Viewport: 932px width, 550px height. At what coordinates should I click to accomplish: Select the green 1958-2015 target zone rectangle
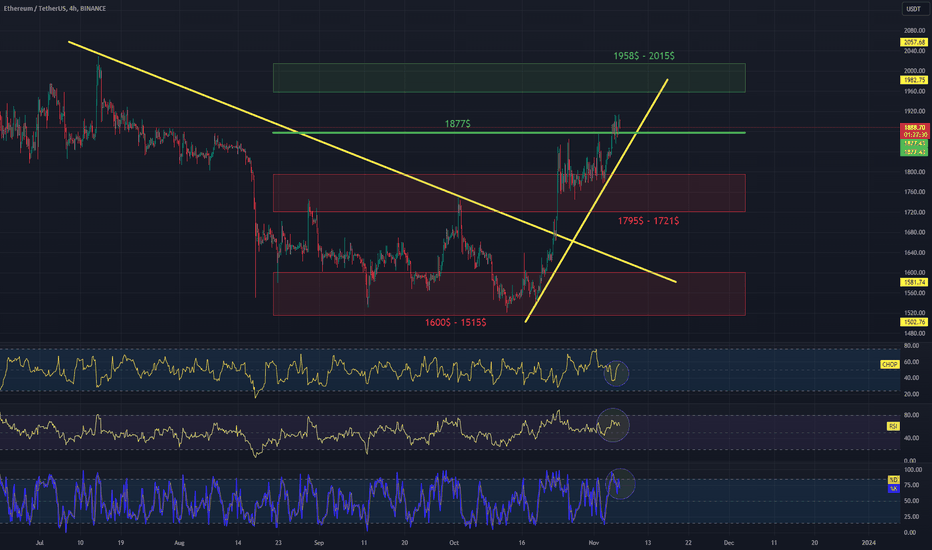click(x=509, y=78)
